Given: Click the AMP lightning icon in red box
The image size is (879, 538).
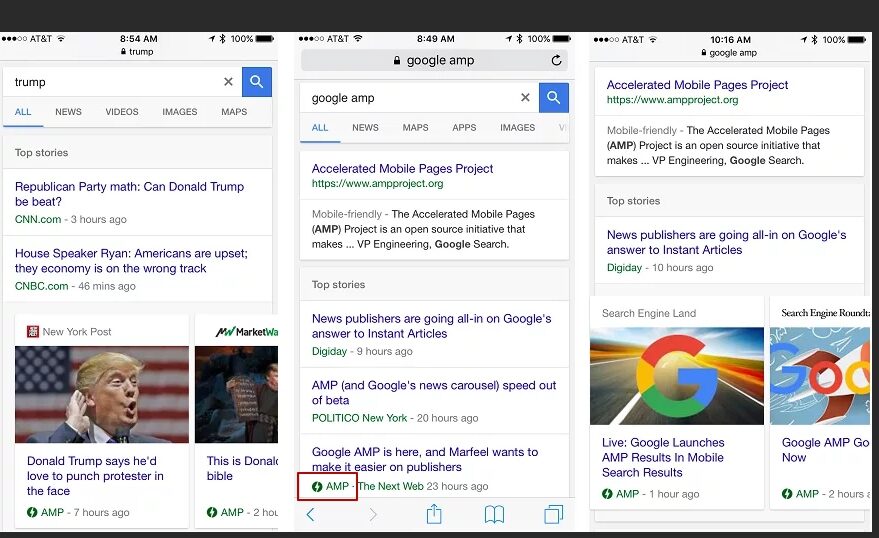Looking at the screenshot, I should (317, 487).
